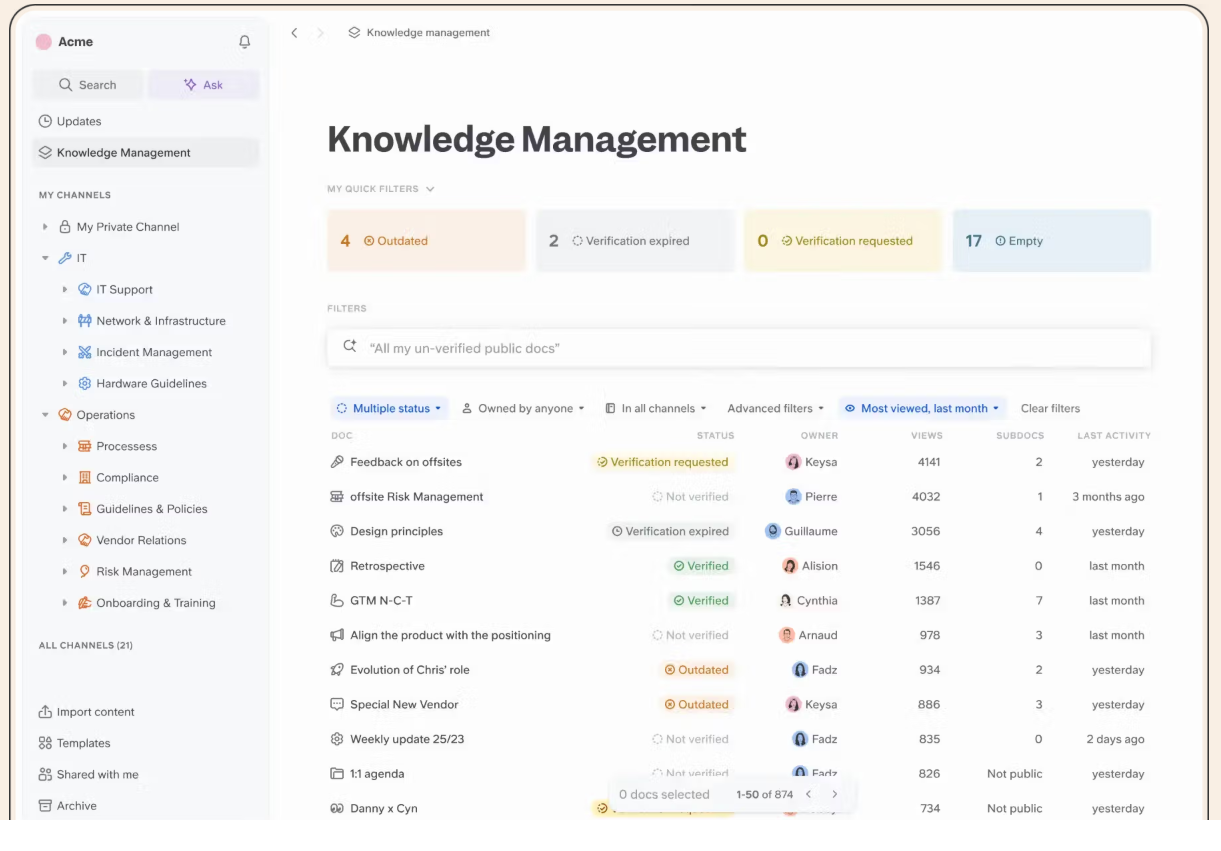Screen dimensions: 1221x851
Task: Click the rocket icon for Evolution of Chris' role
Action: [x=337, y=670]
